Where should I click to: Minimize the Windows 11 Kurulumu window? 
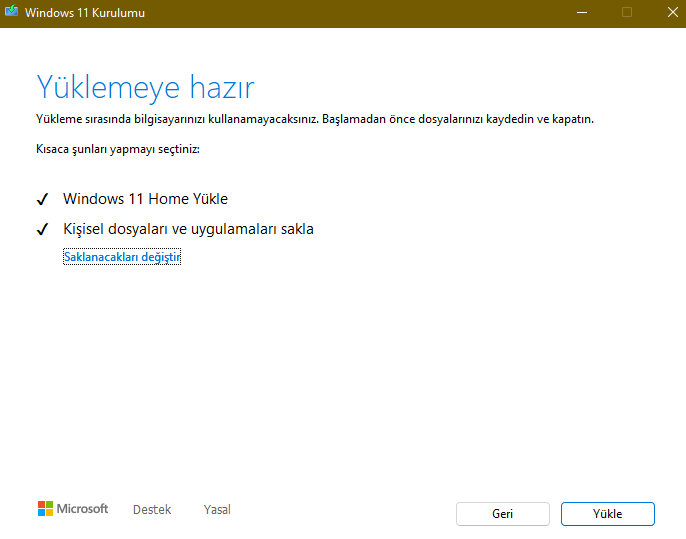(x=582, y=13)
